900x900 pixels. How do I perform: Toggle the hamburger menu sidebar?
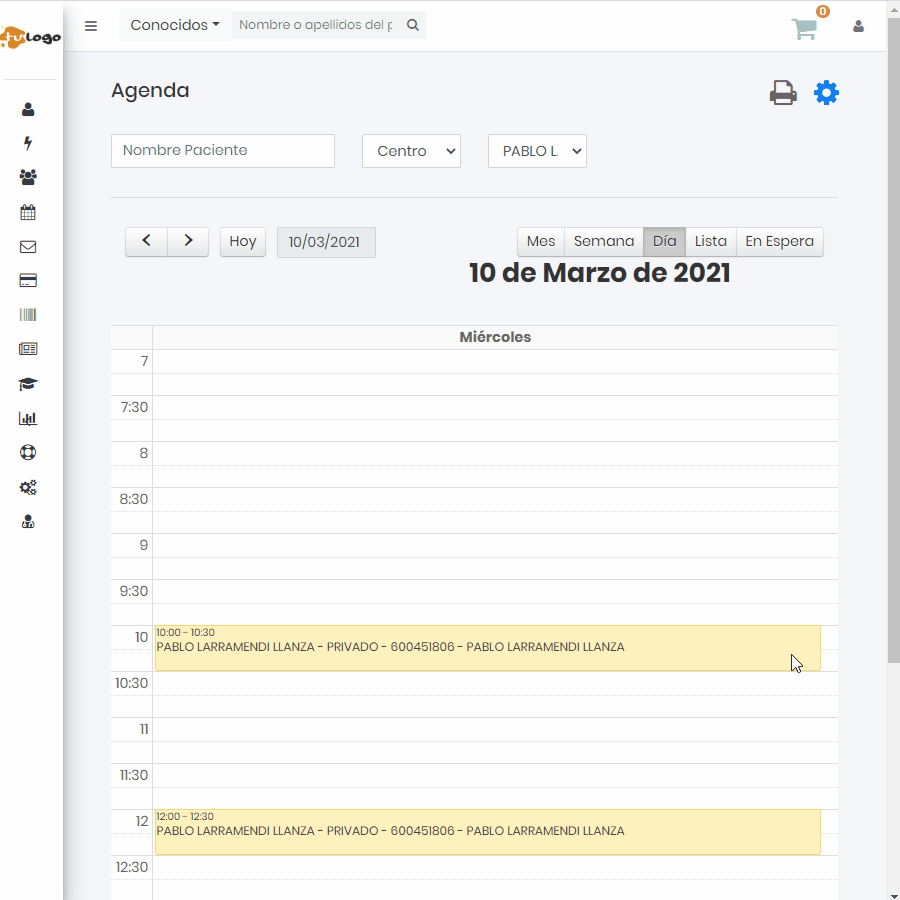pos(91,26)
